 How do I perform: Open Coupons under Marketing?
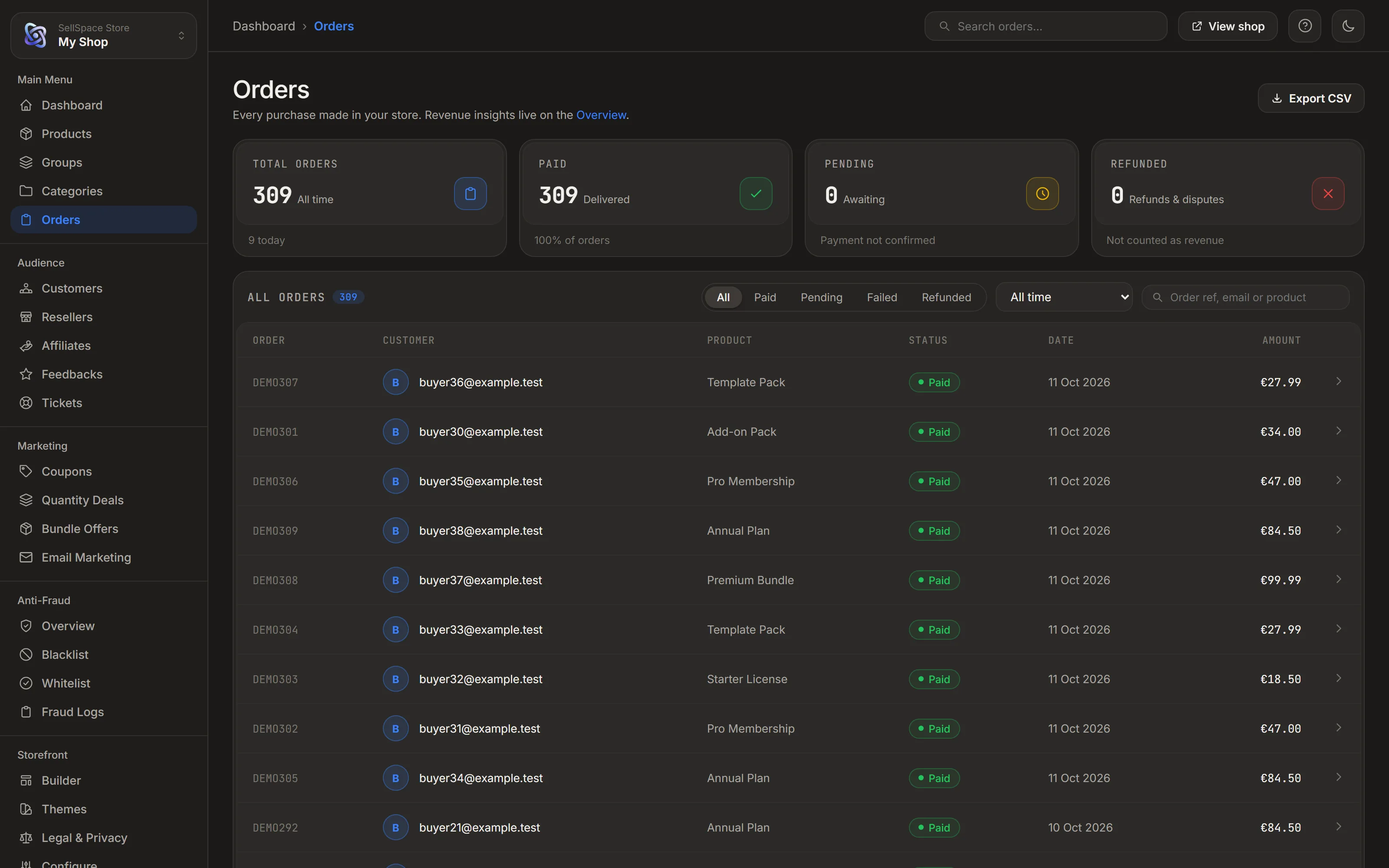[103, 471]
